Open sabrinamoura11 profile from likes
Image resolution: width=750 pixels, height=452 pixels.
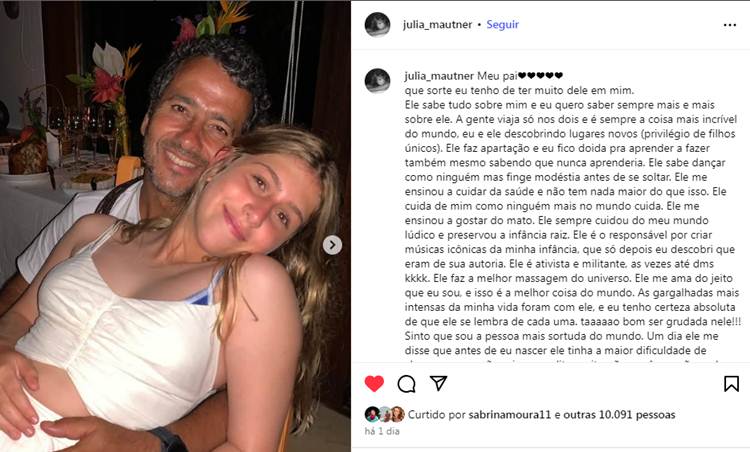[509, 415]
